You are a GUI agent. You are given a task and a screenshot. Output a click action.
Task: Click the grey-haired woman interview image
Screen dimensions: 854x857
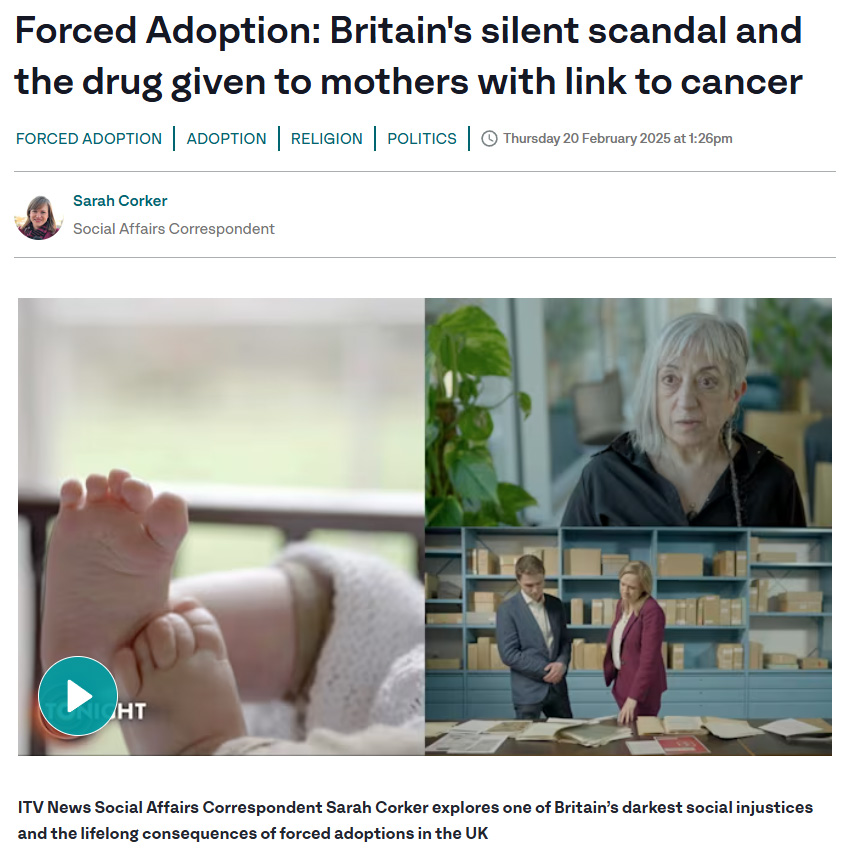pyautogui.click(x=628, y=412)
